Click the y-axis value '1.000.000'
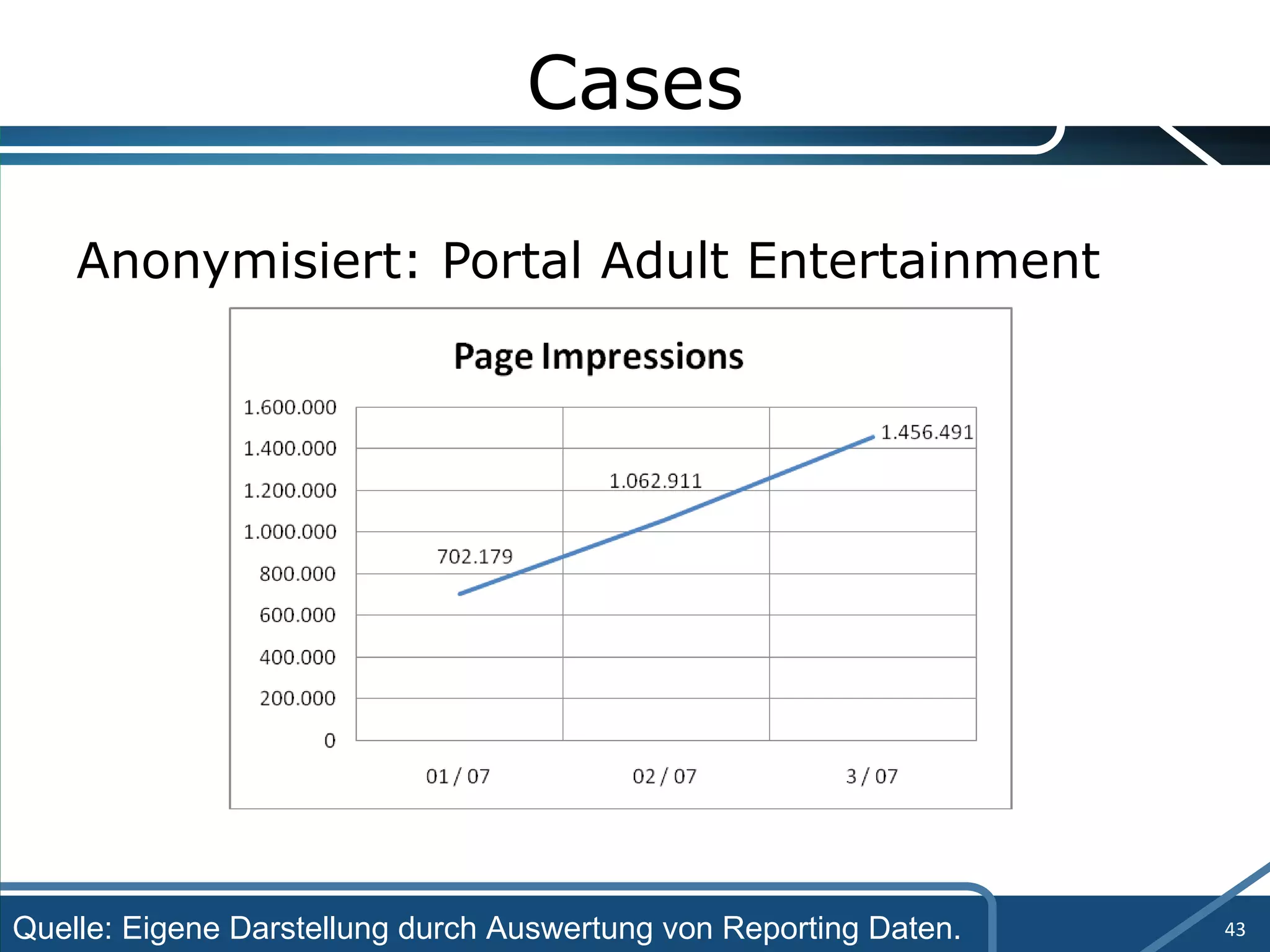Image resolution: width=1270 pixels, height=952 pixels. [290, 532]
